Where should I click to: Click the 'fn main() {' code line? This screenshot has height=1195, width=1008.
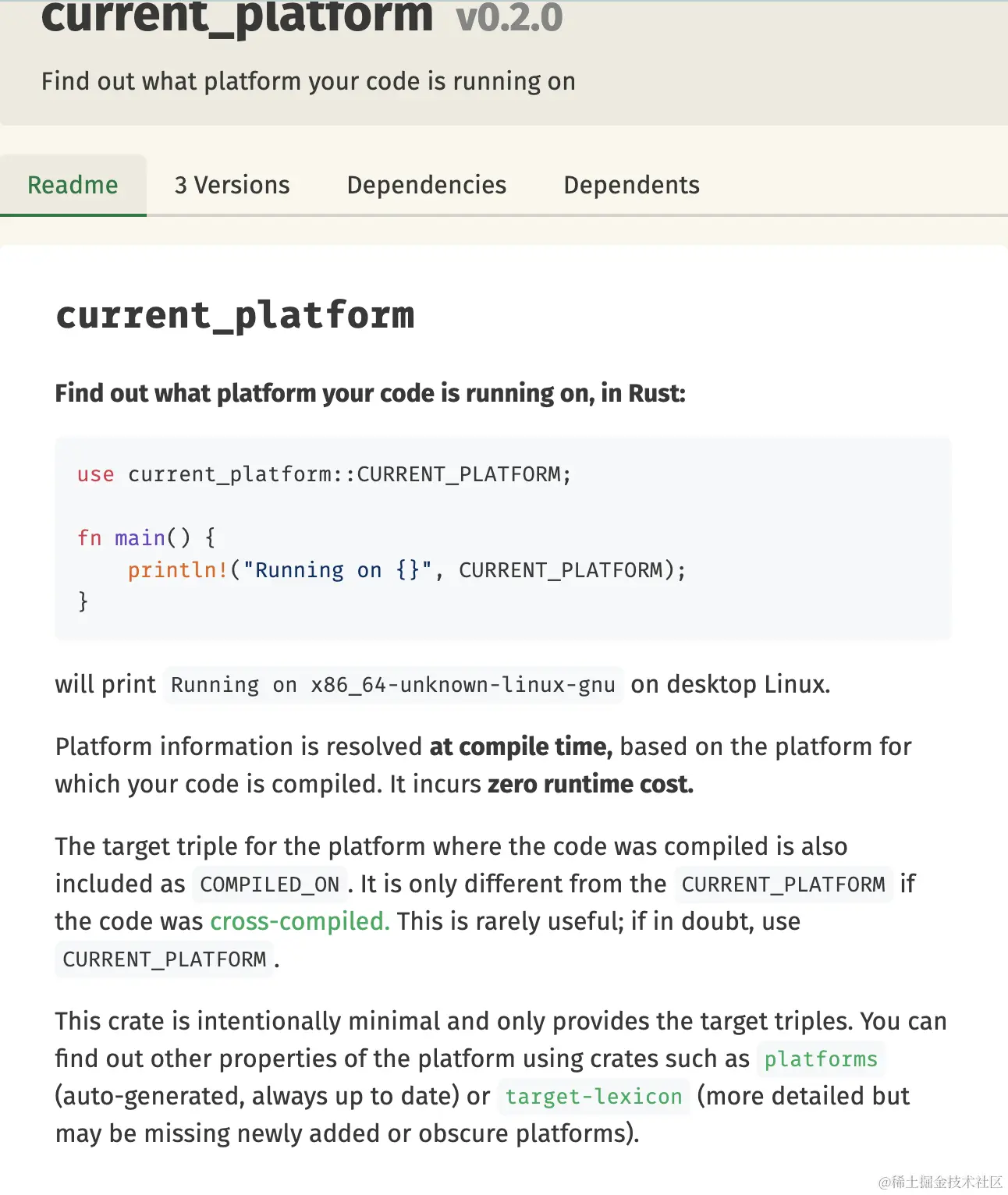pos(146,538)
